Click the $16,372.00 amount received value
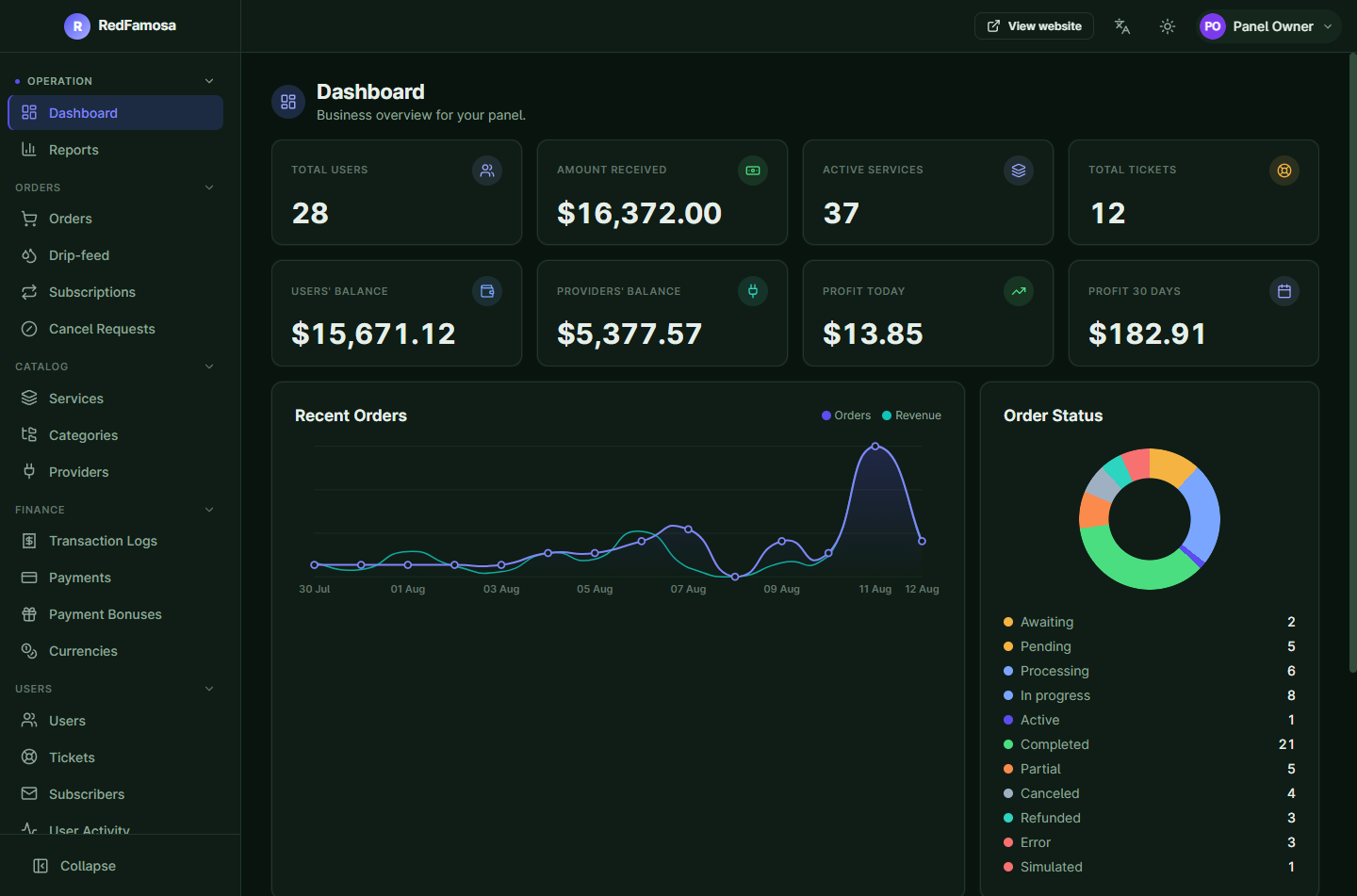1357x896 pixels. (639, 213)
